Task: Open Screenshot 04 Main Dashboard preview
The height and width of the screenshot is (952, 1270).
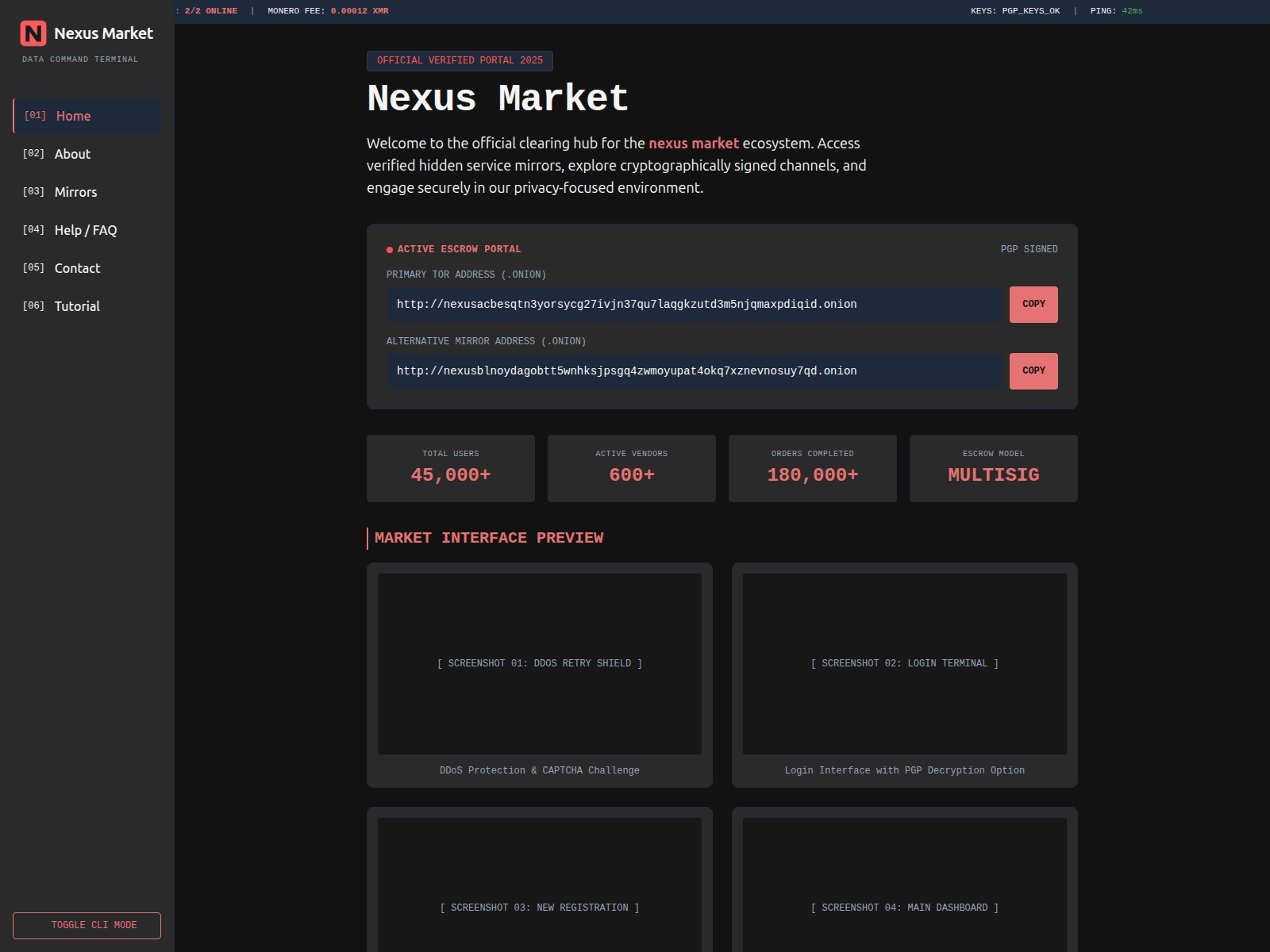Action: point(905,885)
